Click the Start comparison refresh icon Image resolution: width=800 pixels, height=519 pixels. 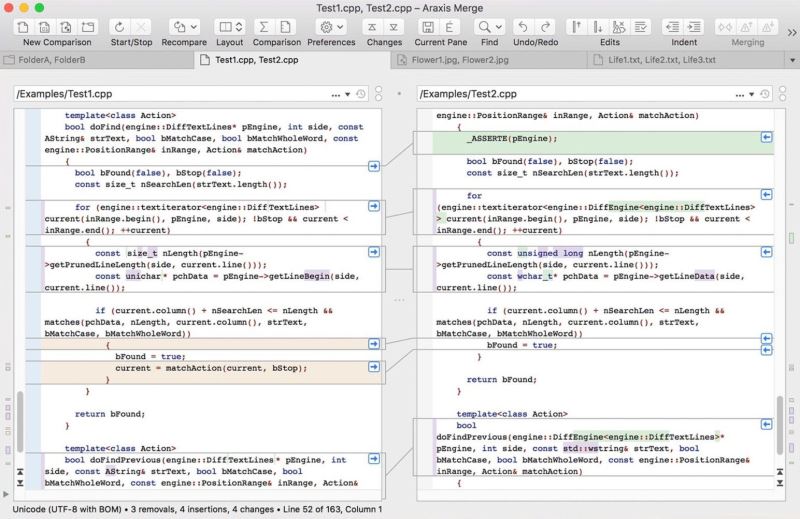(x=119, y=27)
